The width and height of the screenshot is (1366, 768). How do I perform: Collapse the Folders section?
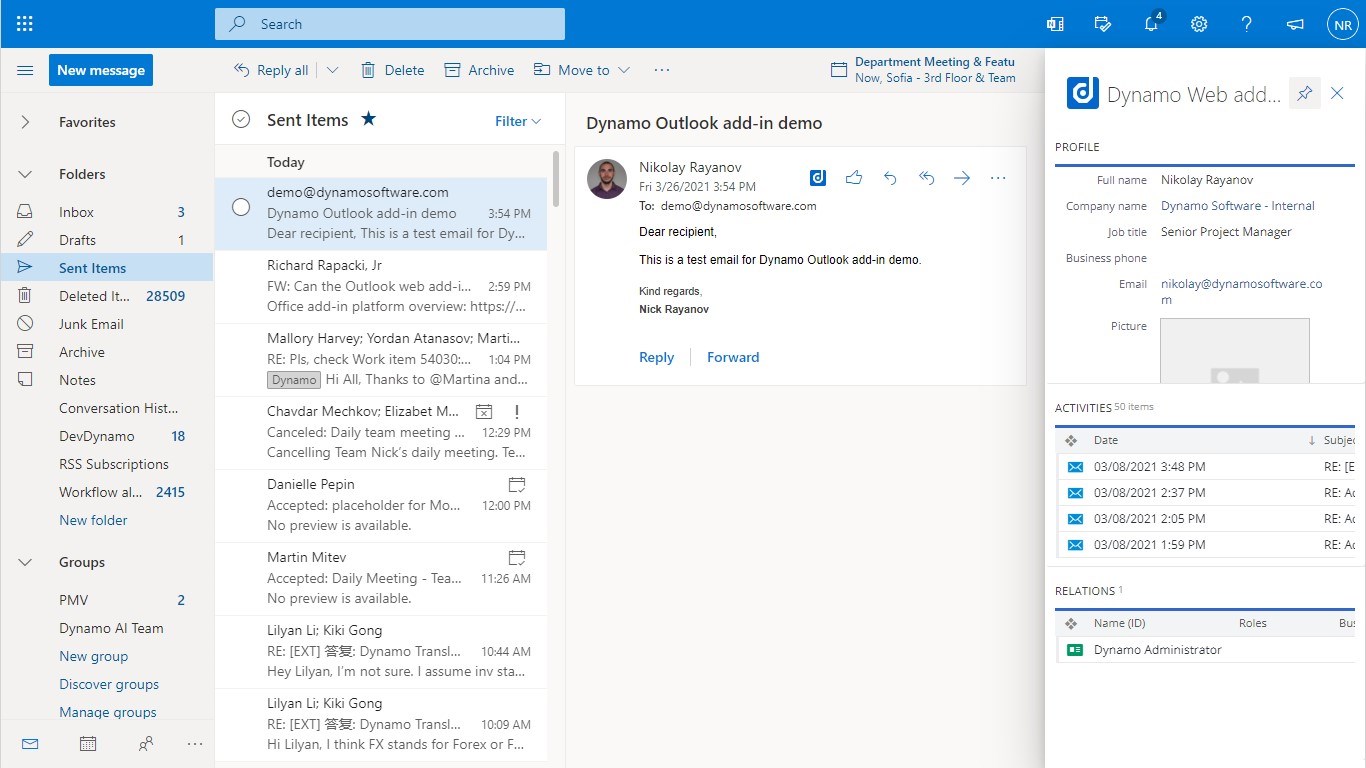pyautogui.click(x=25, y=174)
